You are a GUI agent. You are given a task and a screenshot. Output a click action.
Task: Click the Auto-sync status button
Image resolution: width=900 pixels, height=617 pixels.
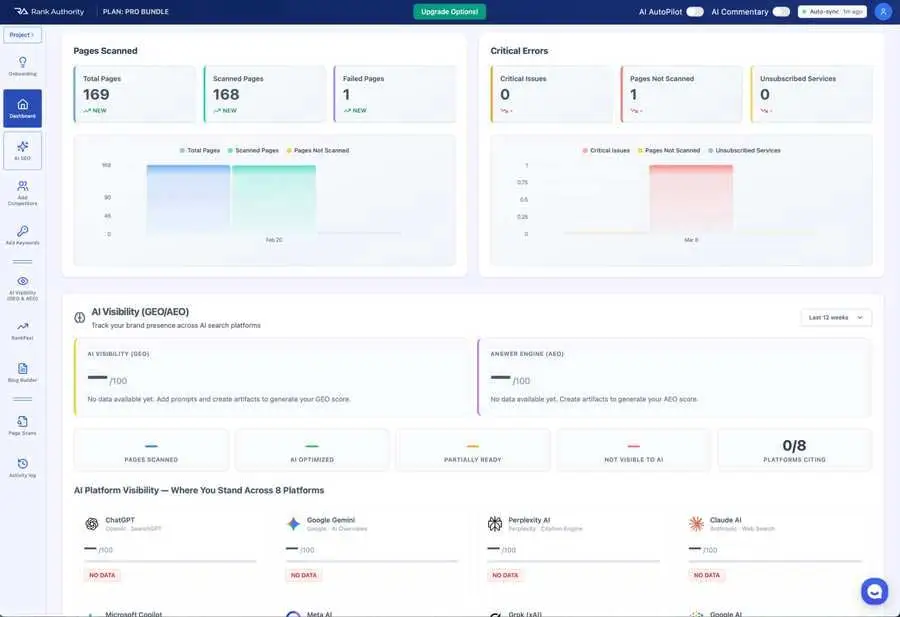[x=832, y=11]
